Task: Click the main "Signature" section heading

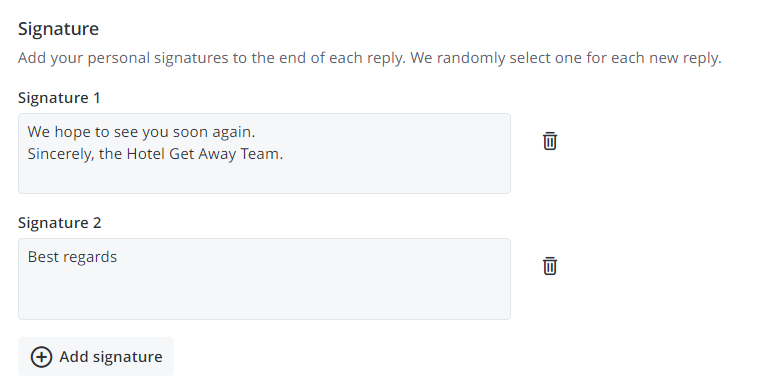Action: tap(58, 29)
